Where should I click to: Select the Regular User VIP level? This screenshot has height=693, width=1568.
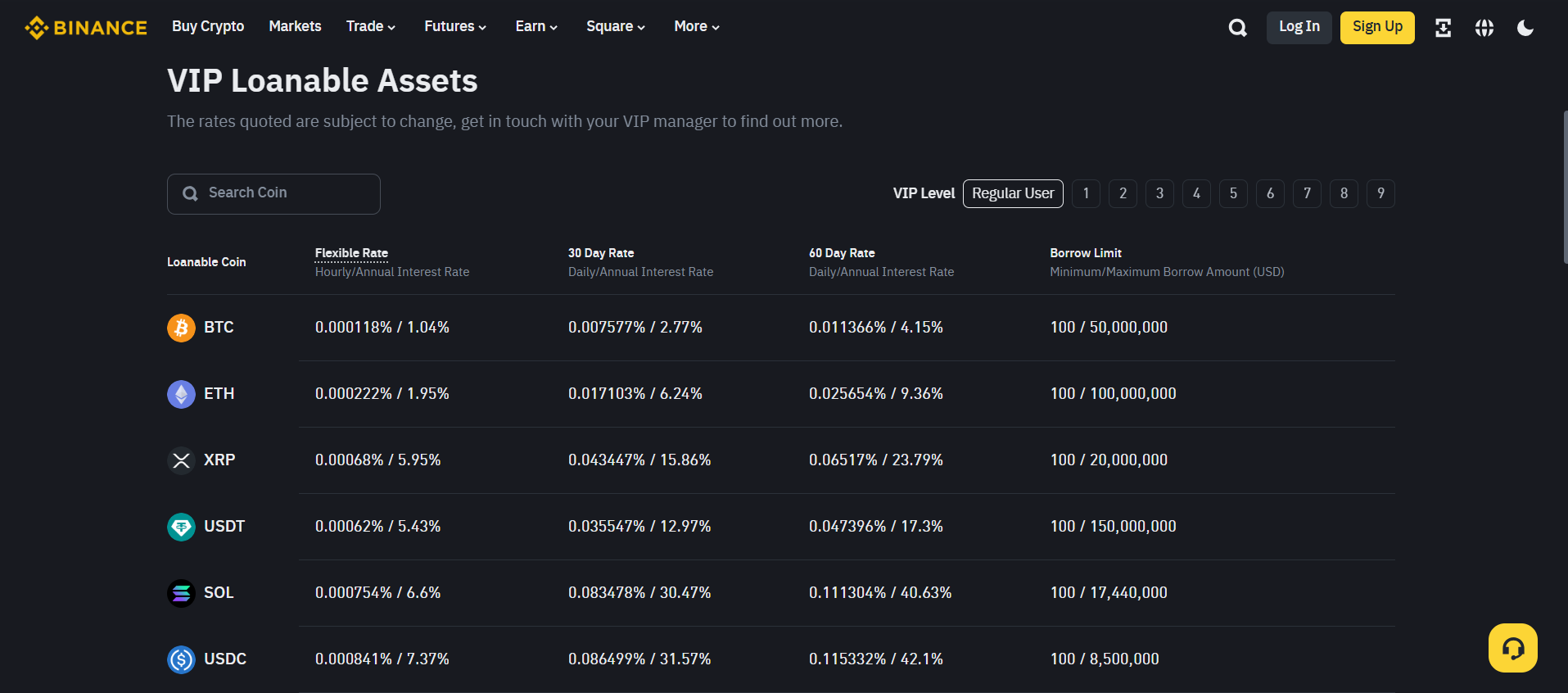(1013, 193)
